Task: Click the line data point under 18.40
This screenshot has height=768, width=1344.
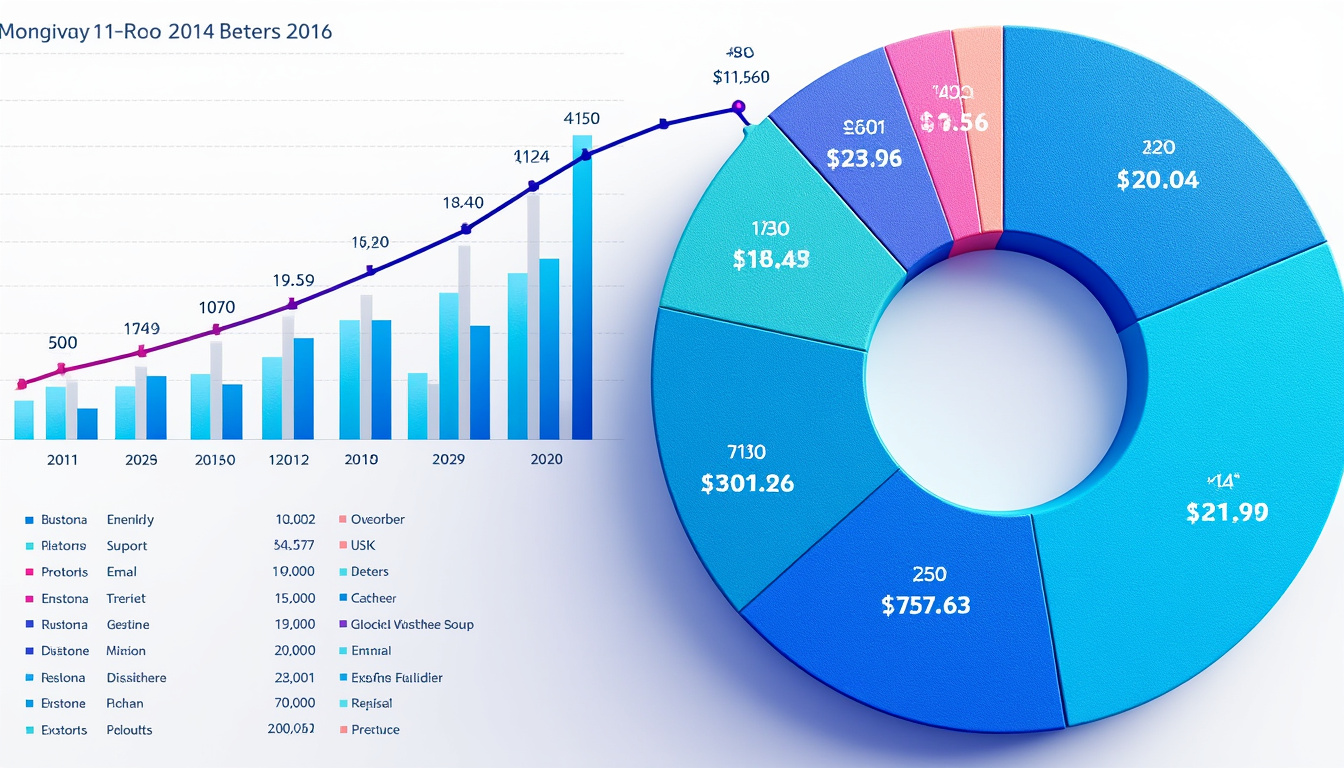Action: click(465, 230)
